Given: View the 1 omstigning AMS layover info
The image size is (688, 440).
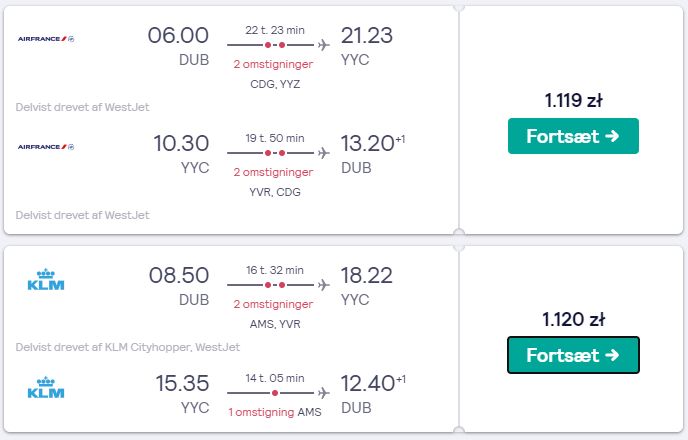Looking at the screenshot, I should click(x=275, y=412).
